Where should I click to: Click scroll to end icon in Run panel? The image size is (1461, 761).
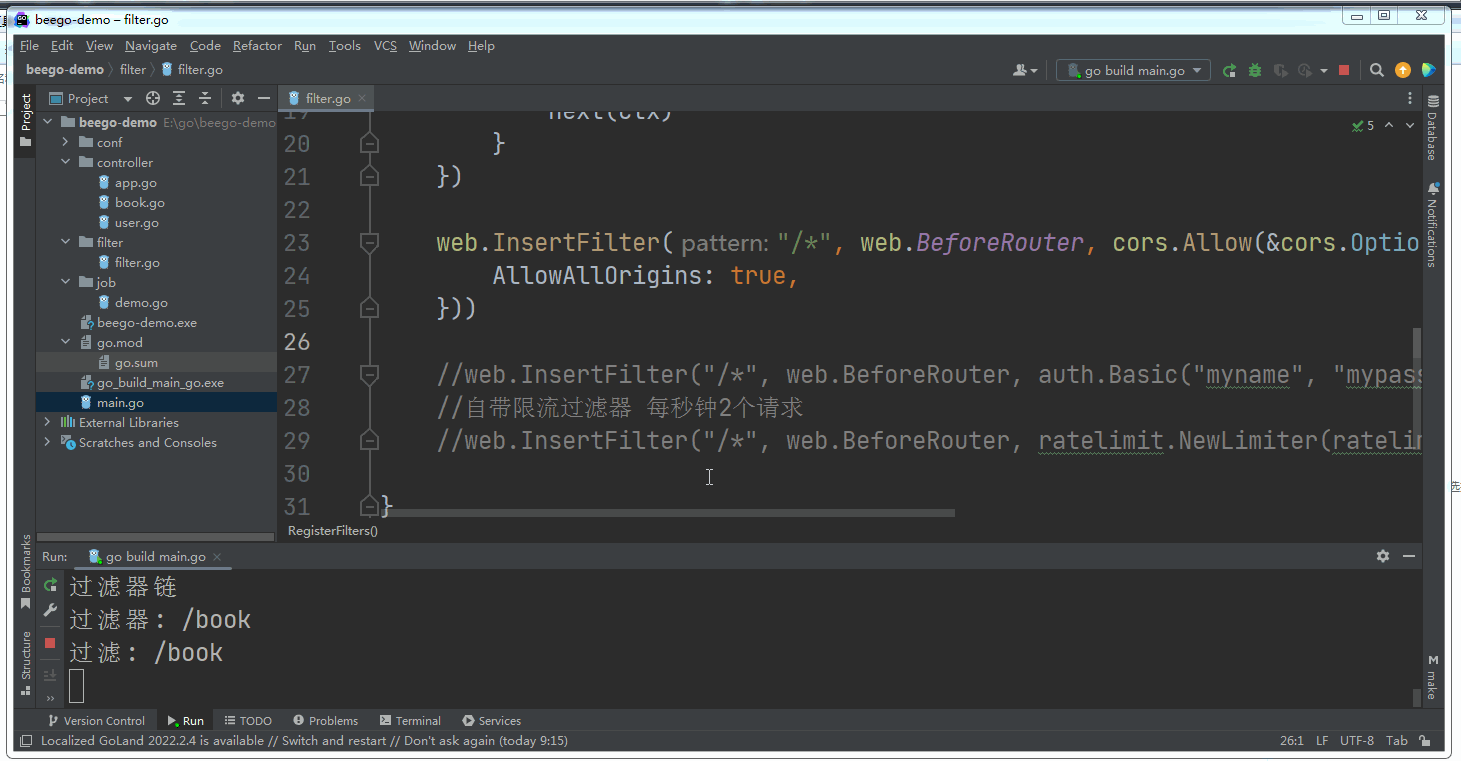click(x=50, y=676)
